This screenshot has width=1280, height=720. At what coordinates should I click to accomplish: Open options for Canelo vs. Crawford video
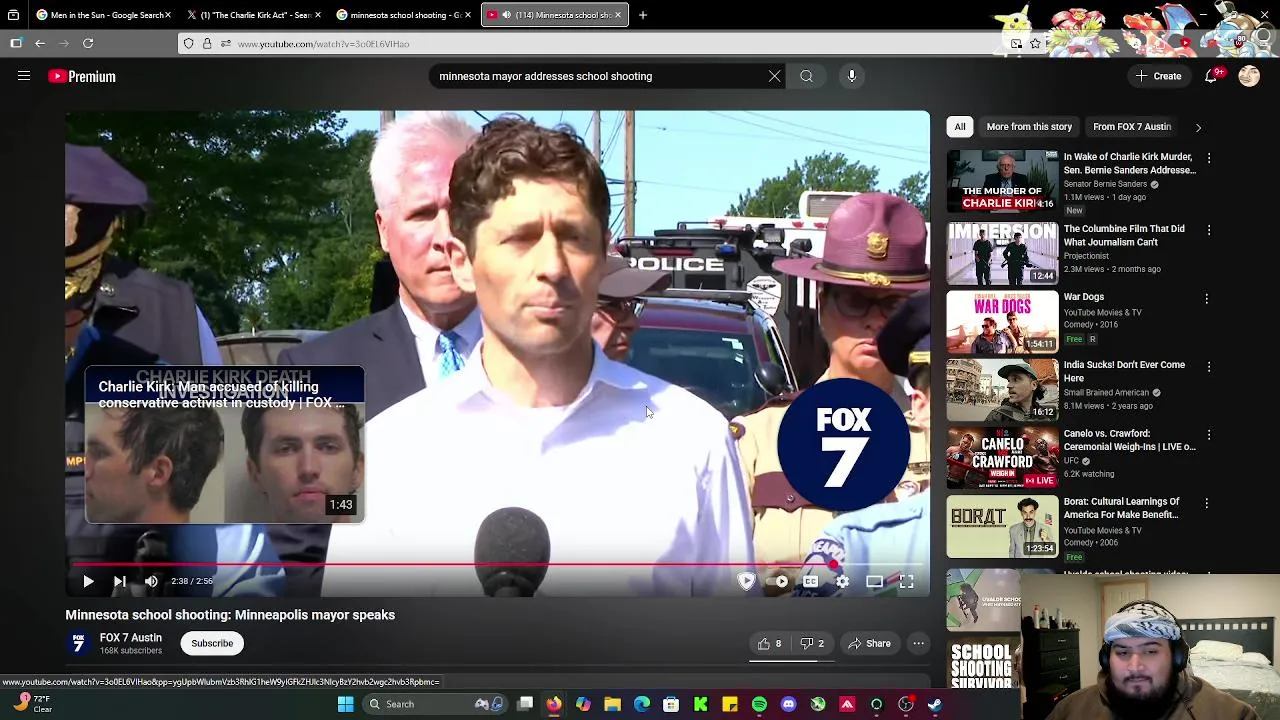pos(1208,435)
